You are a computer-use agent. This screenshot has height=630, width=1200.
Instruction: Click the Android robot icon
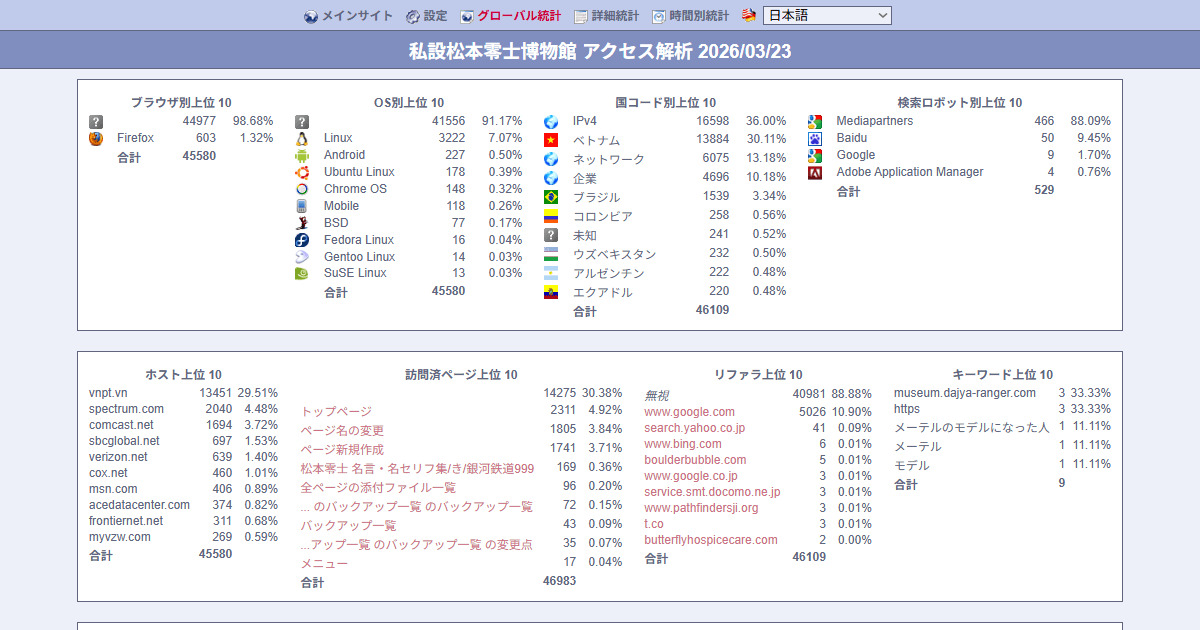302,155
